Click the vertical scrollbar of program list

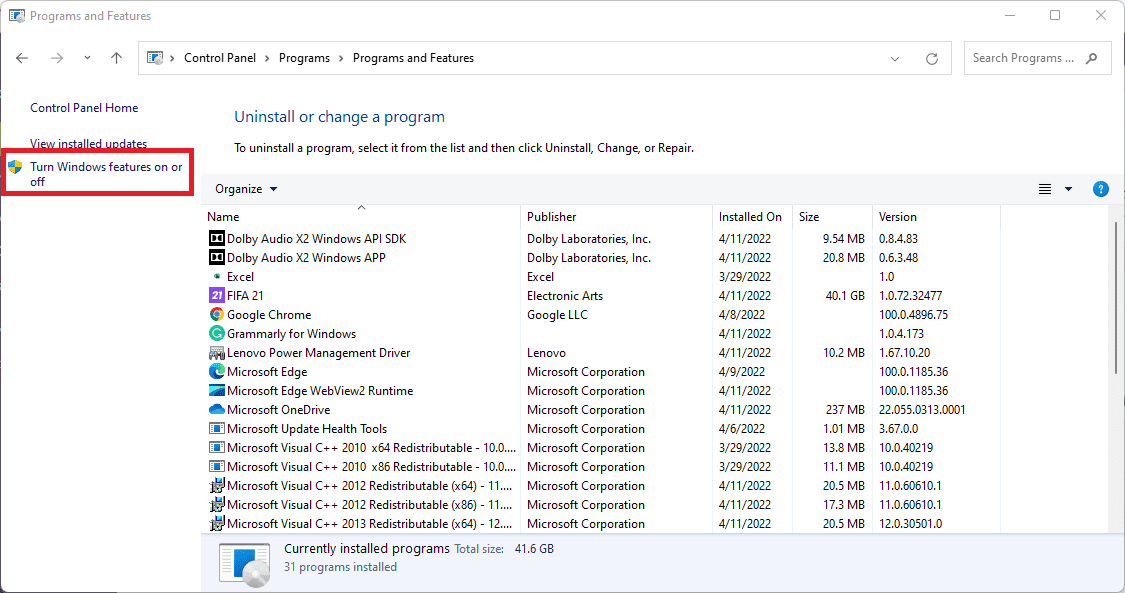pos(1116,298)
